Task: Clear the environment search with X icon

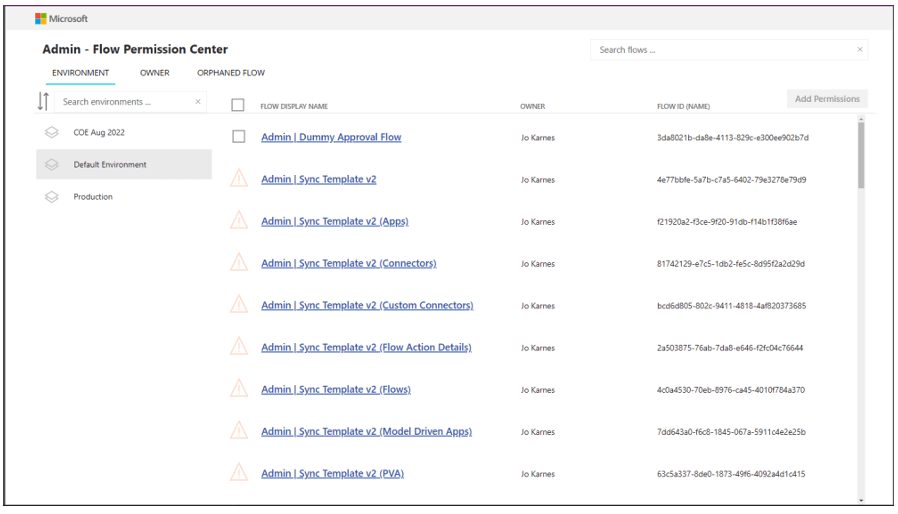Action: pyautogui.click(x=198, y=102)
